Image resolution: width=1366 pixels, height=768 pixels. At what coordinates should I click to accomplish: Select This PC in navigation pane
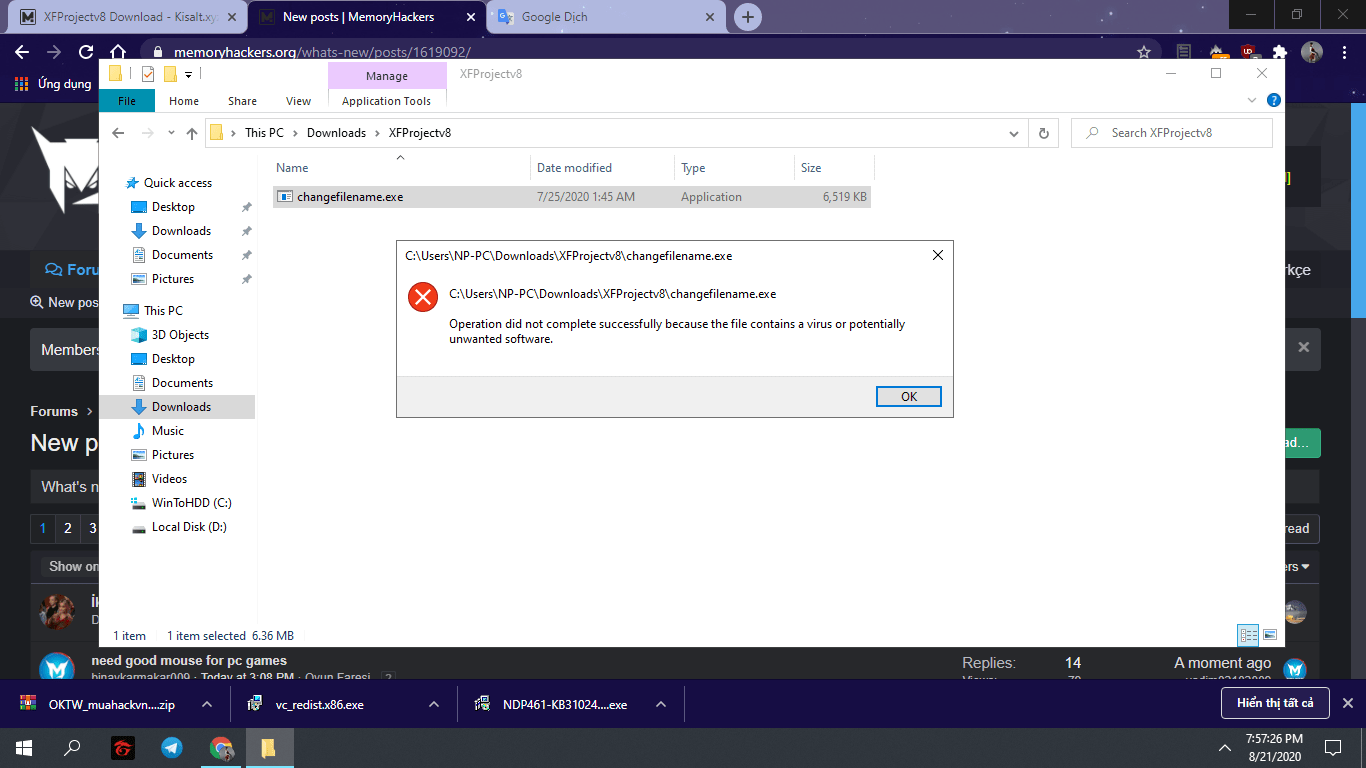[x=163, y=311]
